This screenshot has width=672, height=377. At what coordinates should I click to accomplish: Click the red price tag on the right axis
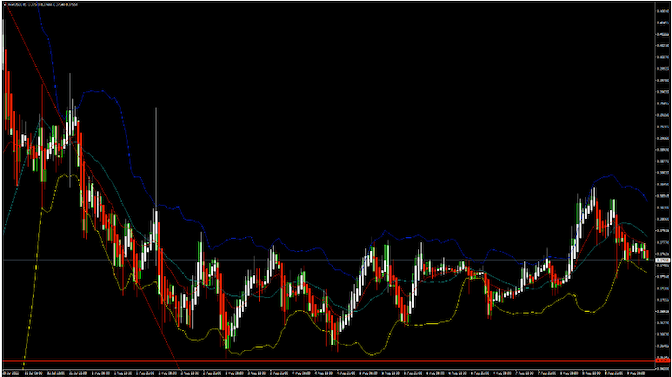[x=663, y=361]
